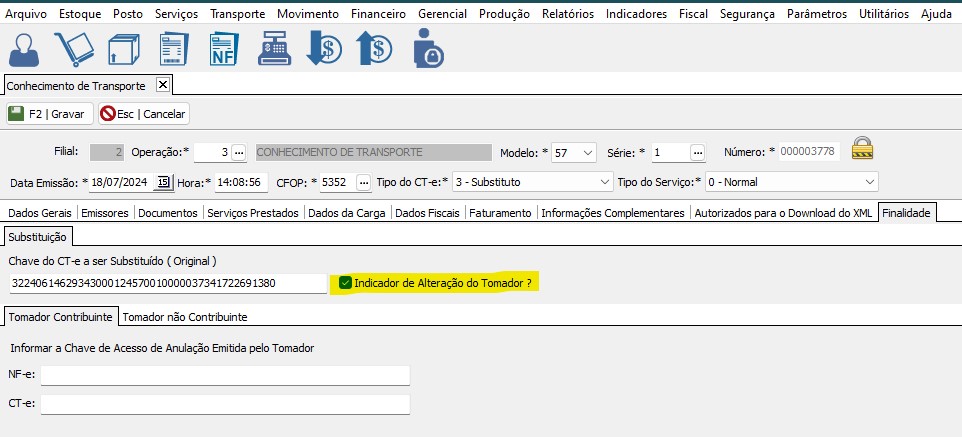The width and height of the screenshot is (962, 437).
Task: Open the Fiscal menu
Action: (x=692, y=14)
